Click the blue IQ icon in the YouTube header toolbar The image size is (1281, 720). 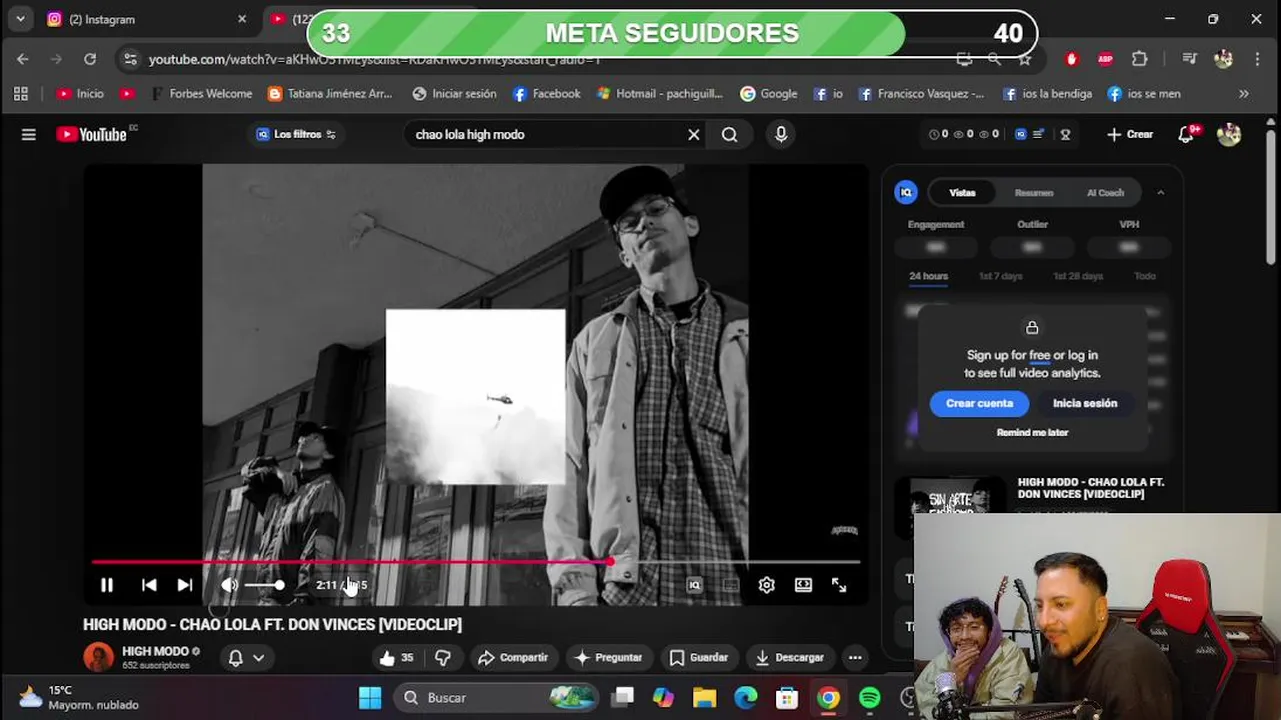(x=1021, y=134)
